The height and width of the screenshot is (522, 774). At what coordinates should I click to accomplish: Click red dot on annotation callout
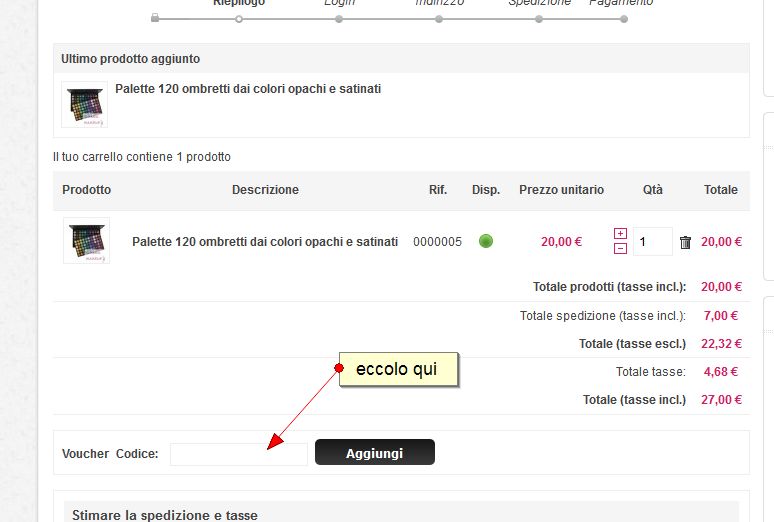[339, 368]
